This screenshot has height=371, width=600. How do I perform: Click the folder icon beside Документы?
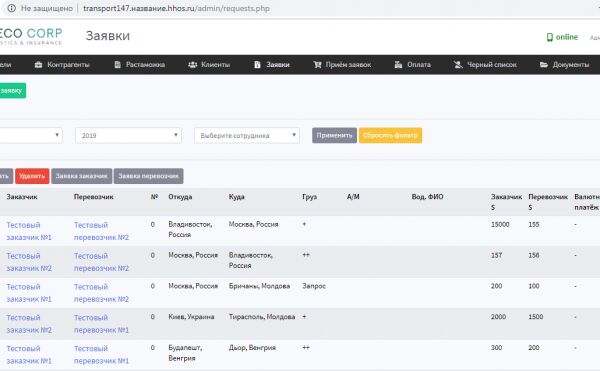[x=544, y=65]
